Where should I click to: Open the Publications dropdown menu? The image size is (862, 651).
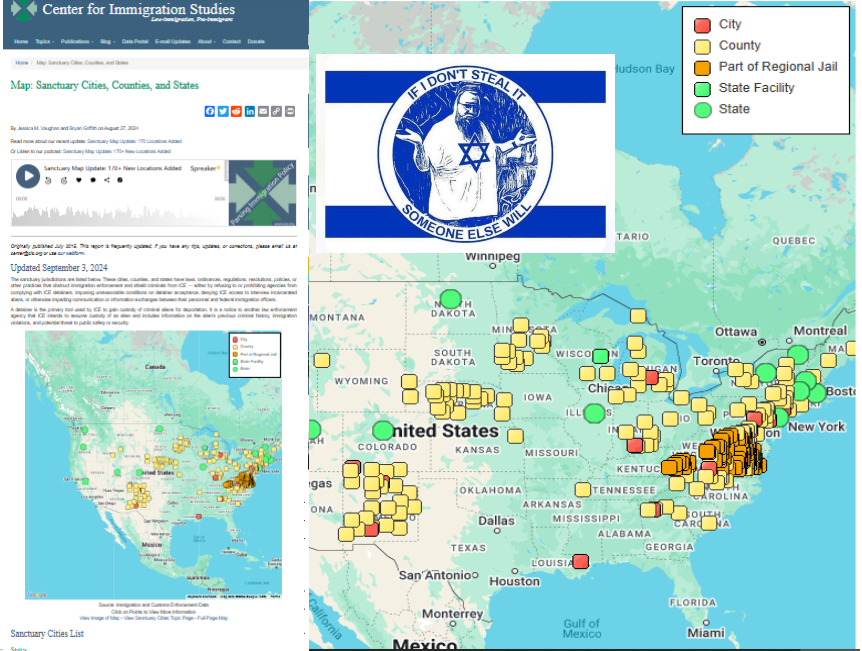(x=76, y=42)
